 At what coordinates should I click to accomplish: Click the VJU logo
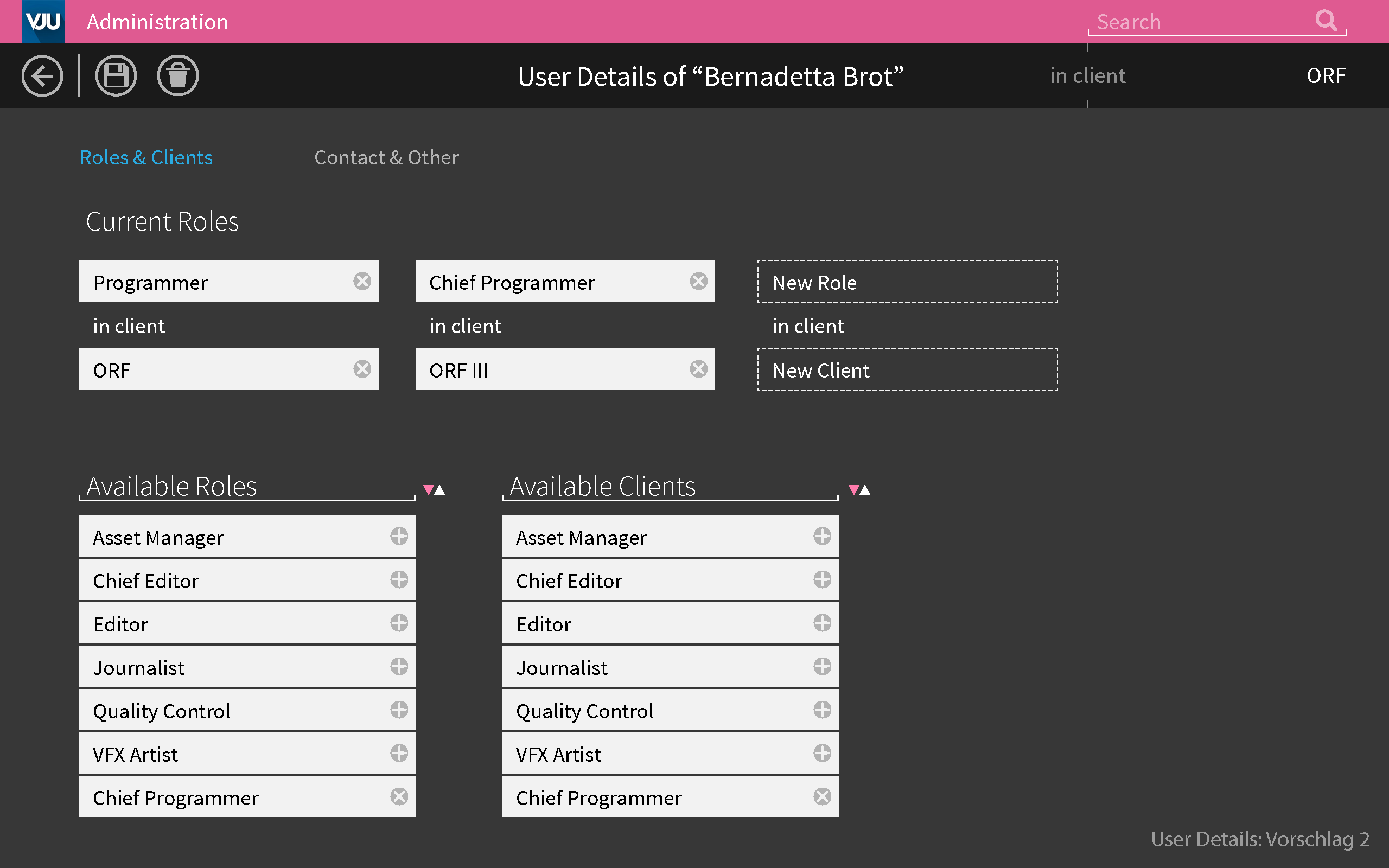(x=43, y=21)
